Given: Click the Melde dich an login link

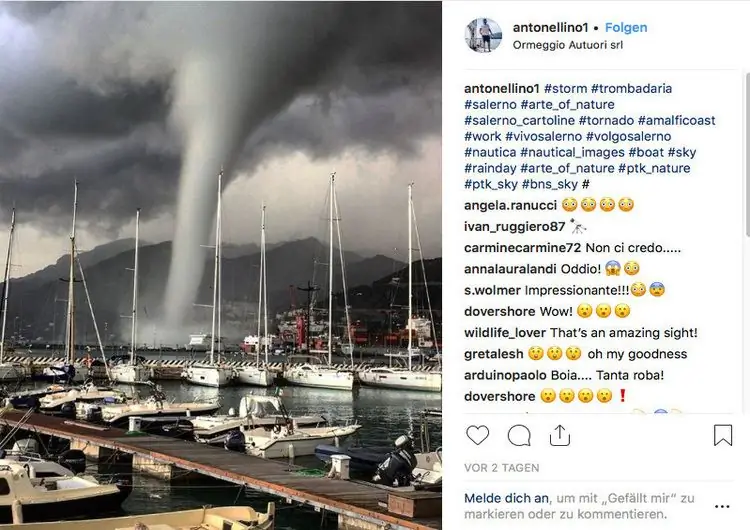Looking at the screenshot, I should pyautogui.click(x=507, y=498).
